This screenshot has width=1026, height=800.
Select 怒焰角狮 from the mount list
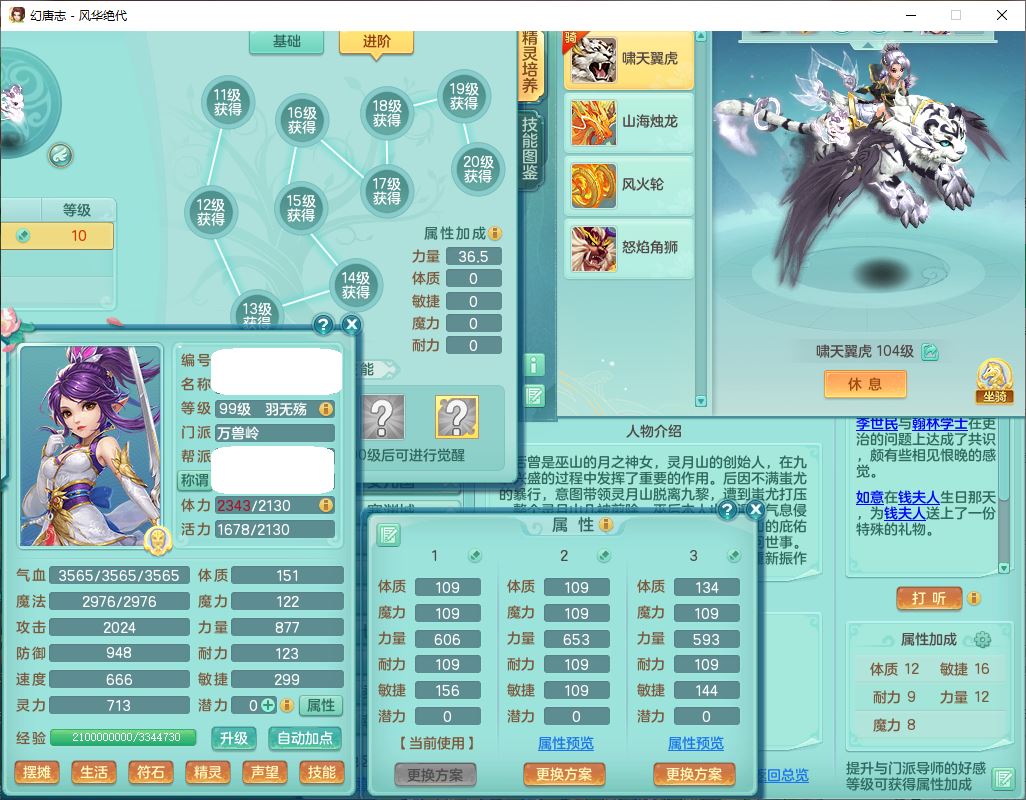pyautogui.click(x=629, y=248)
